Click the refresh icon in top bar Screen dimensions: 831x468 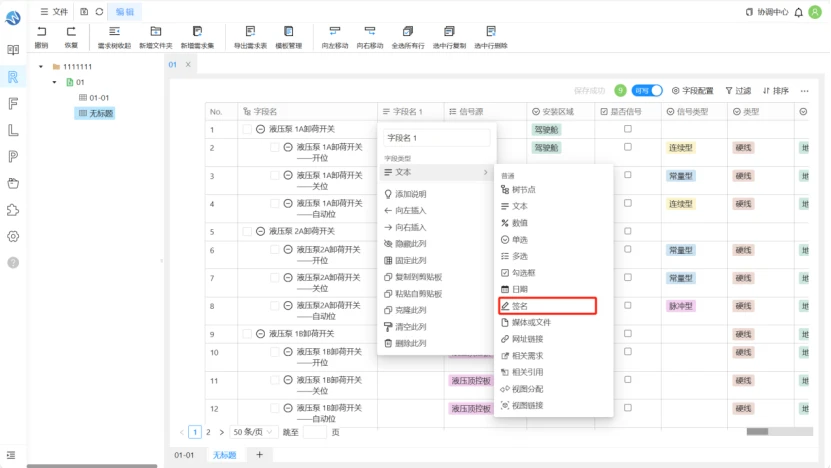[99, 12]
